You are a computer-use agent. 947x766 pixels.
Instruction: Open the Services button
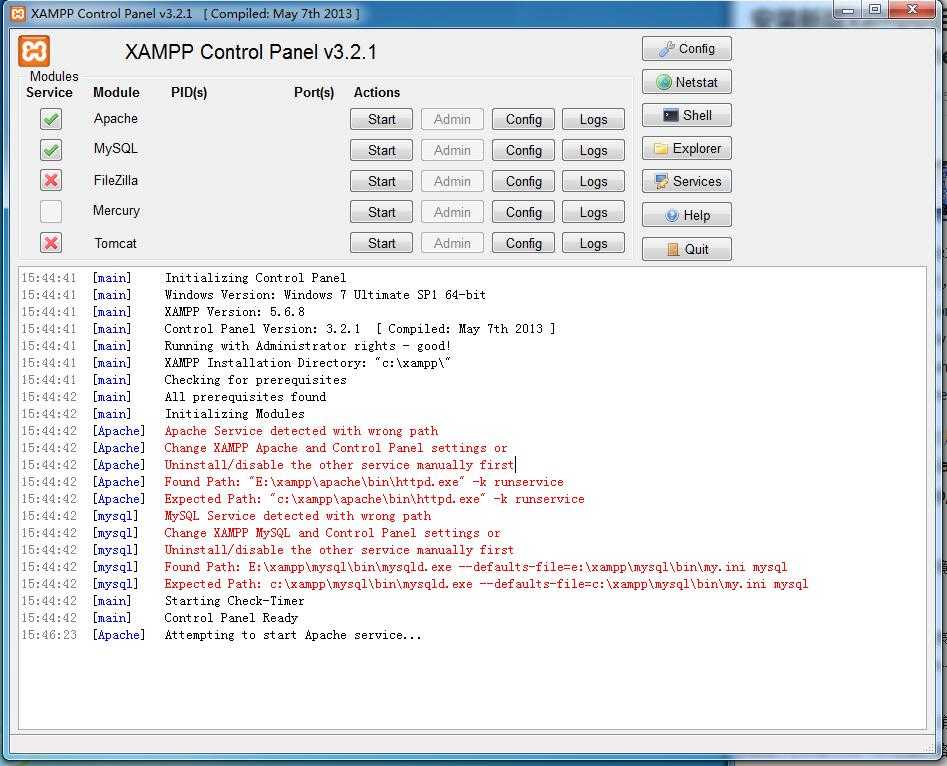pyautogui.click(x=687, y=181)
